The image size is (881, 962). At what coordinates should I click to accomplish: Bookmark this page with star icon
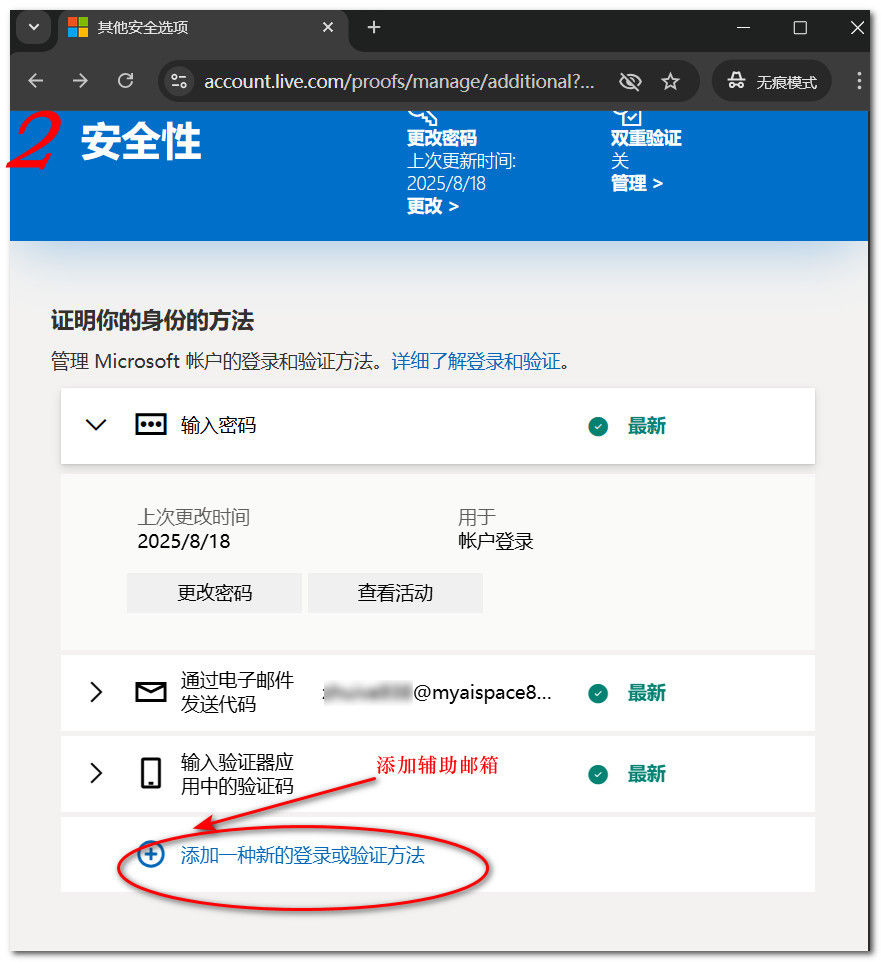[x=671, y=82]
